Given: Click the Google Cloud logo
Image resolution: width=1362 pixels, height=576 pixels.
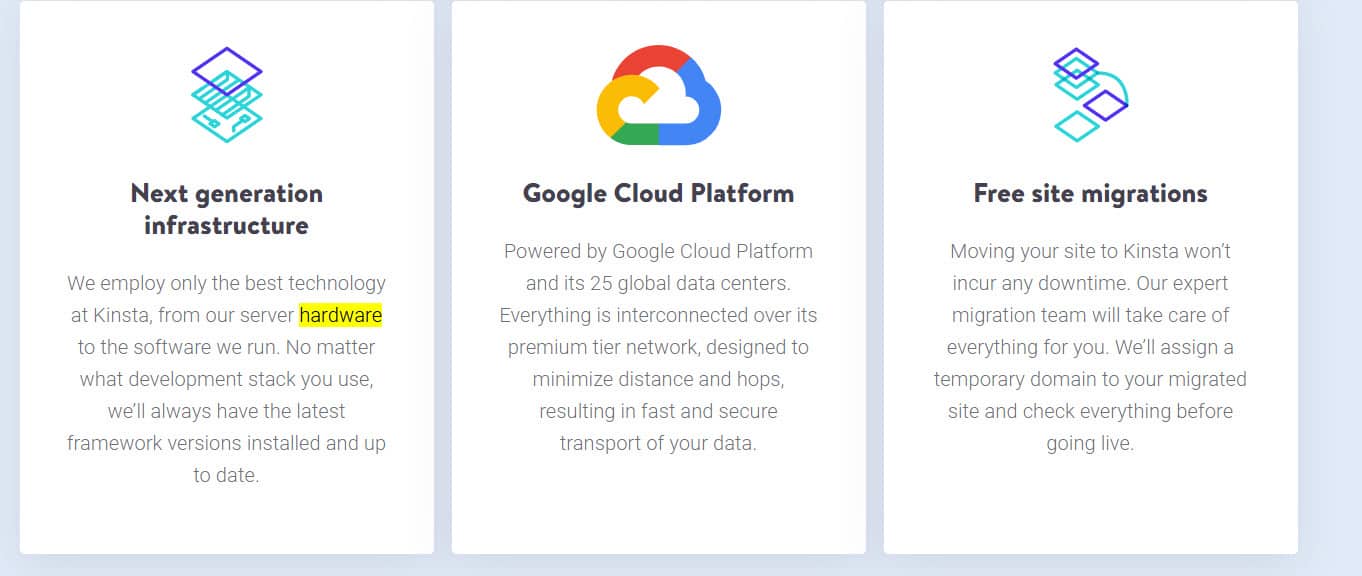Looking at the screenshot, I should (658, 96).
